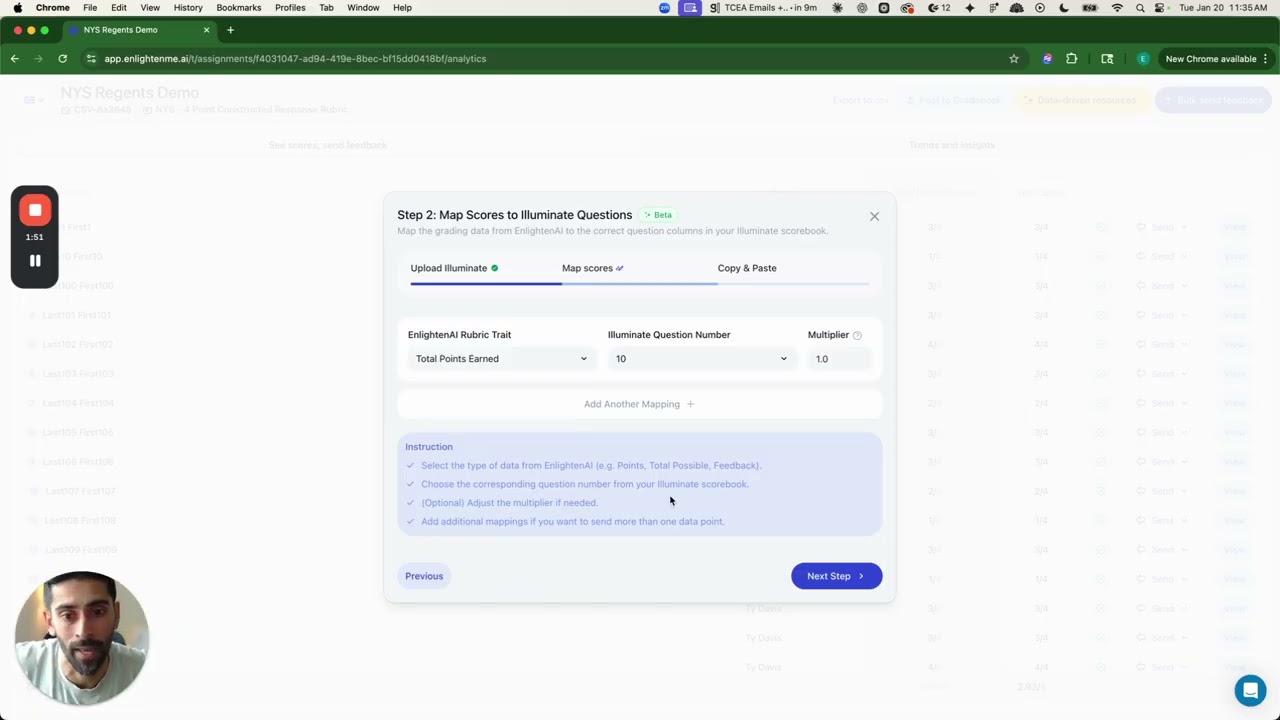The width and height of the screenshot is (1280, 720).
Task: Bookmark this page with the star
Action: (x=1014, y=59)
